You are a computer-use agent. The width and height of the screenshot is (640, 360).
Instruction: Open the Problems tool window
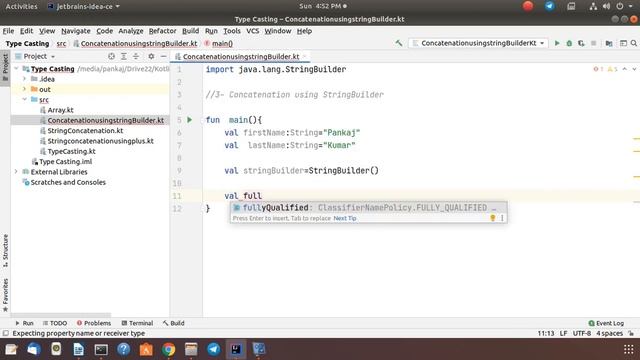(x=94, y=323)
